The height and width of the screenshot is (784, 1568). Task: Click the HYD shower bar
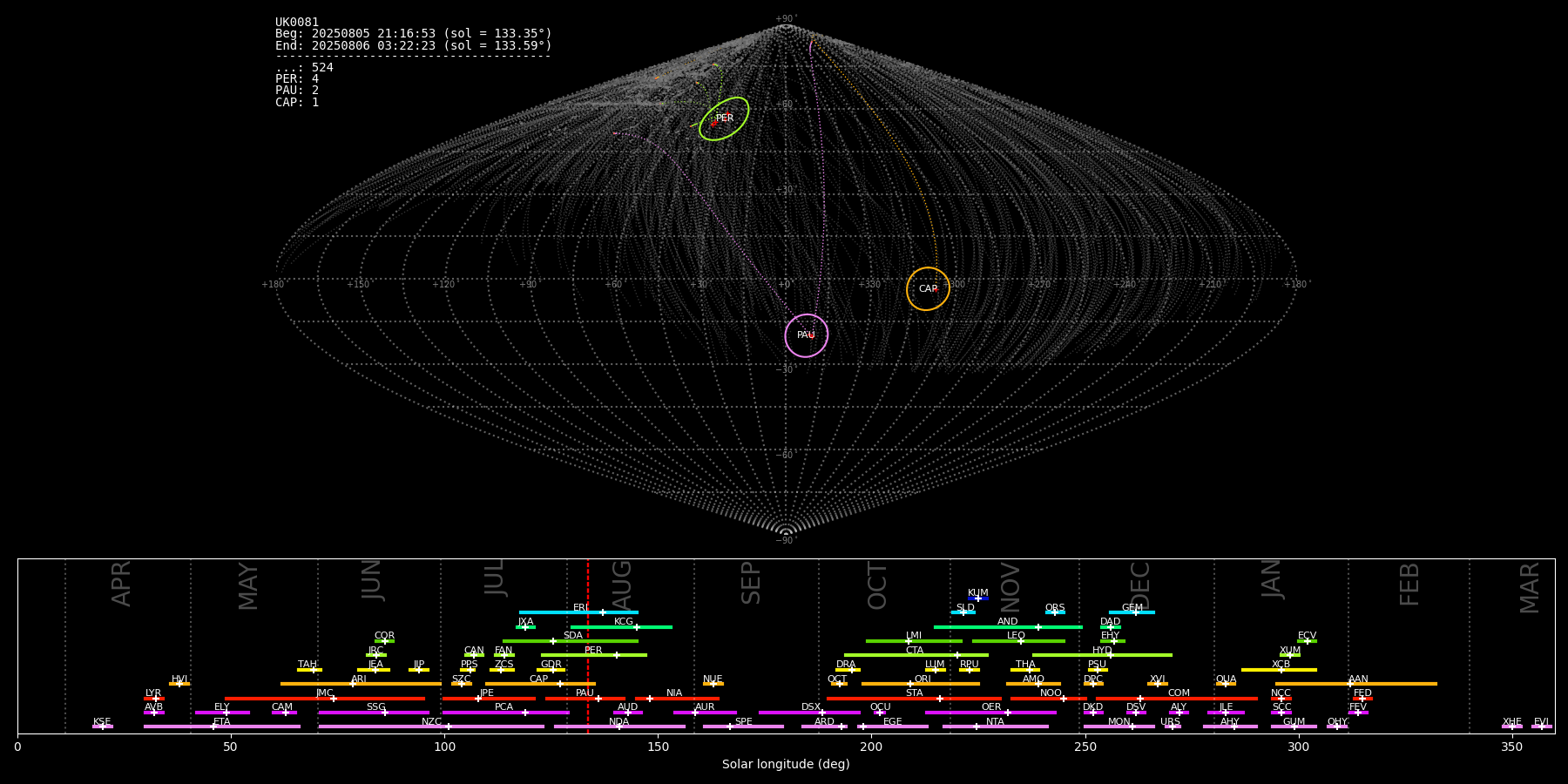[1102, 655]
